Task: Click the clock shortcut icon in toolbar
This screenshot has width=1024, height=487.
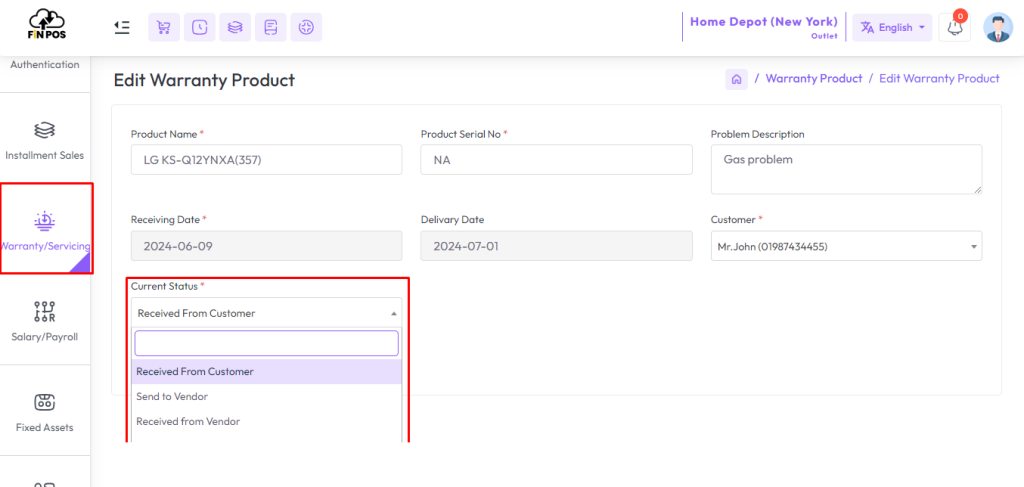Action: click(200, 27)
